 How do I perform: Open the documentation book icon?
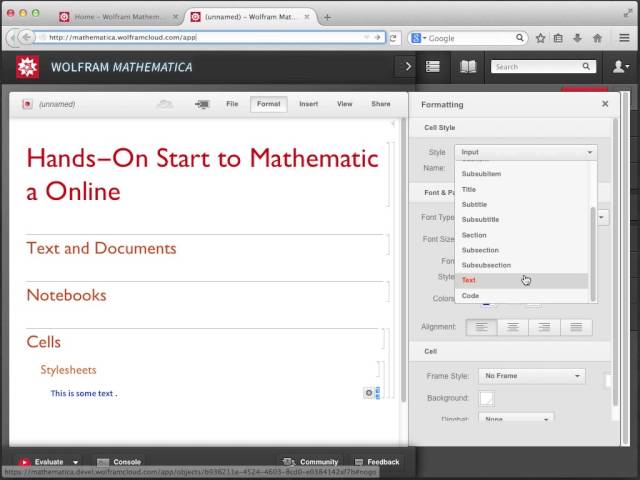click(x=468, y=67)
